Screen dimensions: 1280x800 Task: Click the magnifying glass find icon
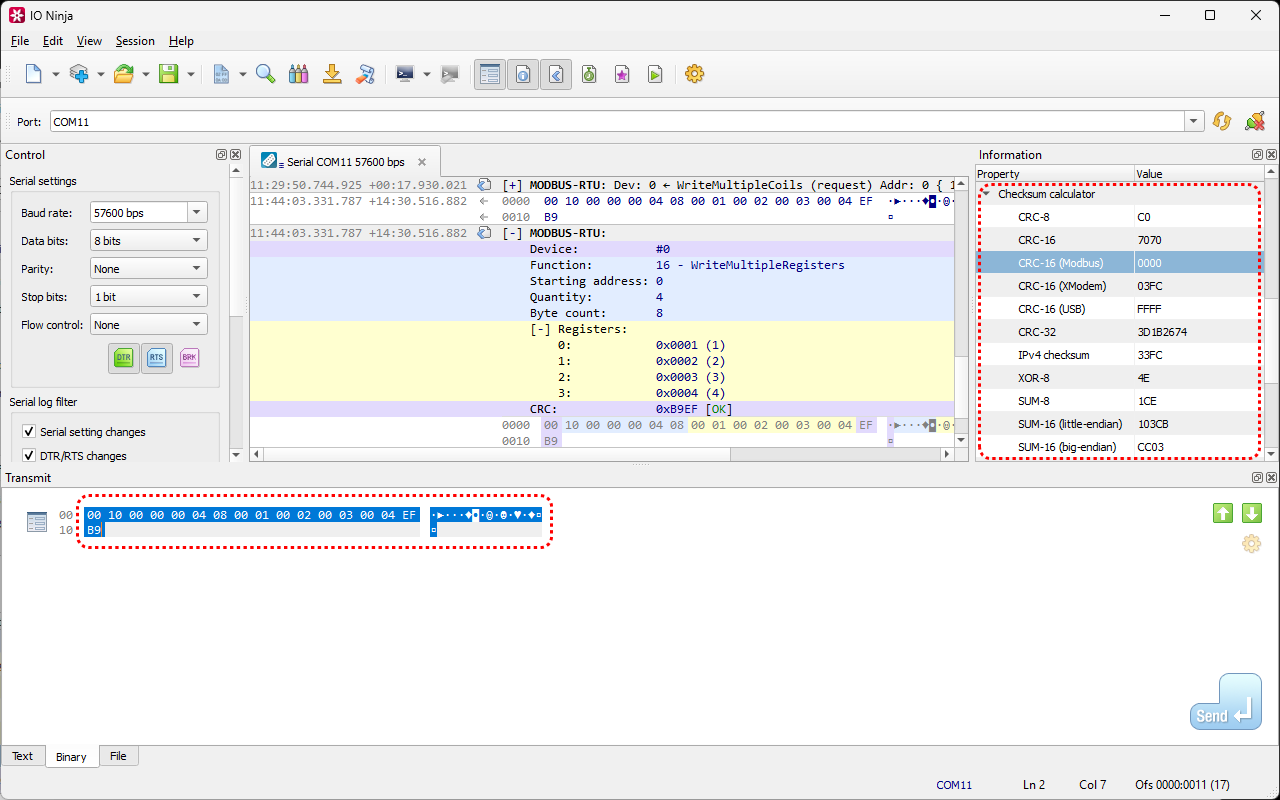point(265,74)
